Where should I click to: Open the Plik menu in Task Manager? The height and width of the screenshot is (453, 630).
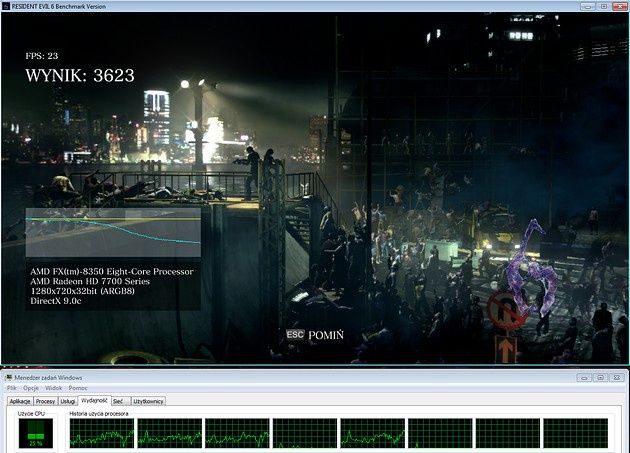12,388
